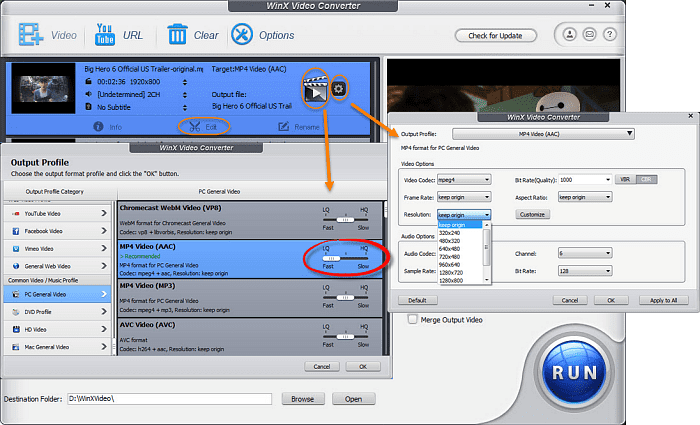This screenshot has width=700, height=425.
Task: Open the Aspect Ratio dropdown
Action: (x=585, y=197)
